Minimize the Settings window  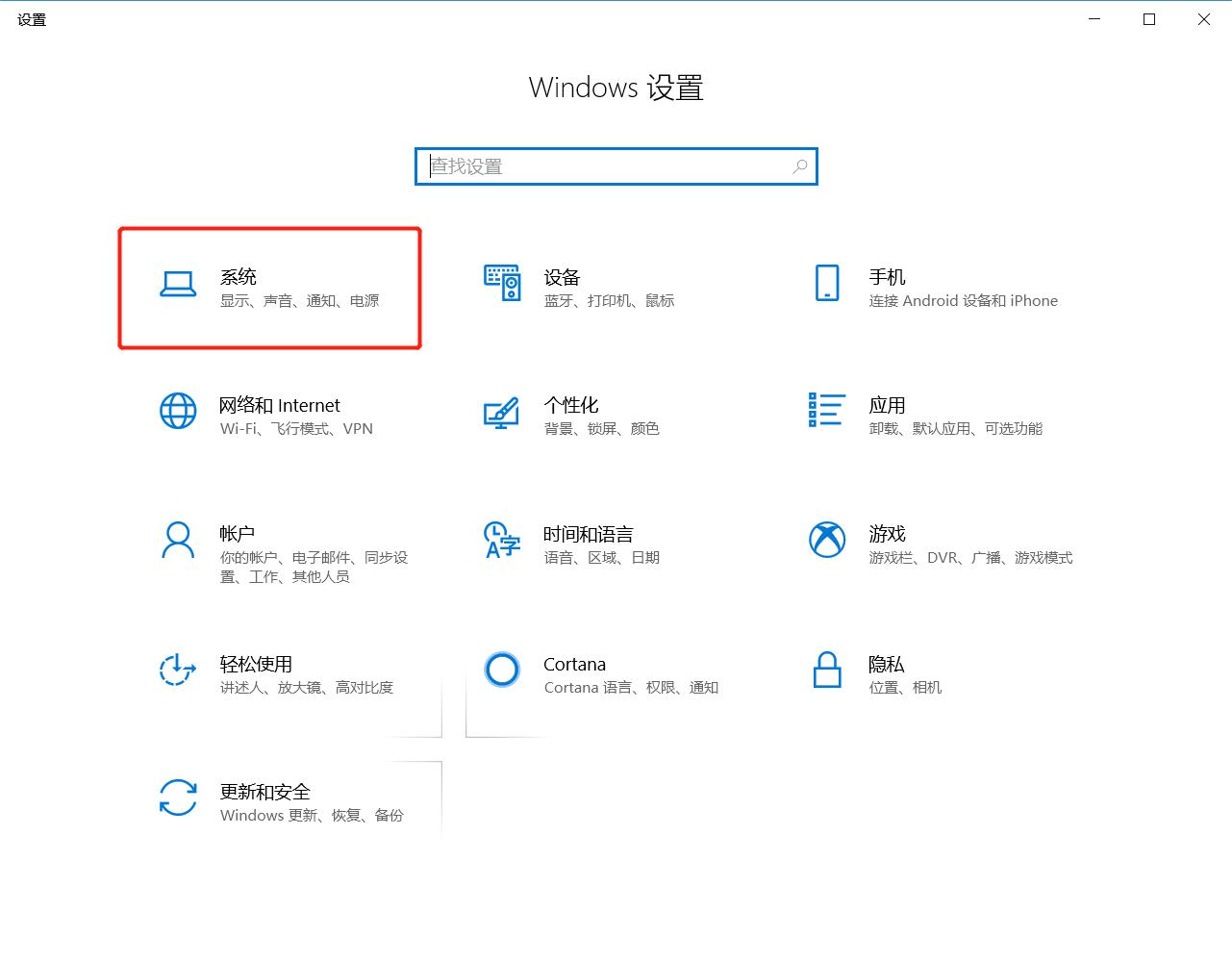click(1094, 18)
